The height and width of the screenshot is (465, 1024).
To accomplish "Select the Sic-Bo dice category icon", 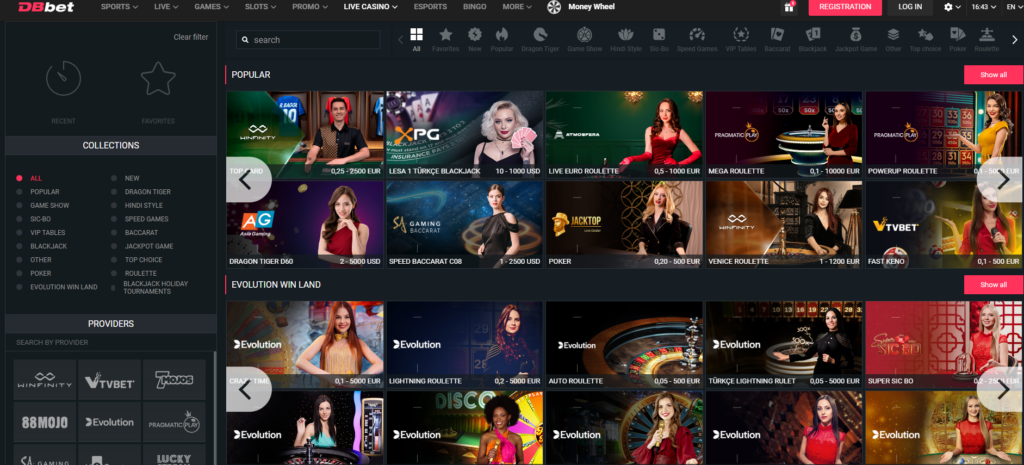I will [659, 35].
